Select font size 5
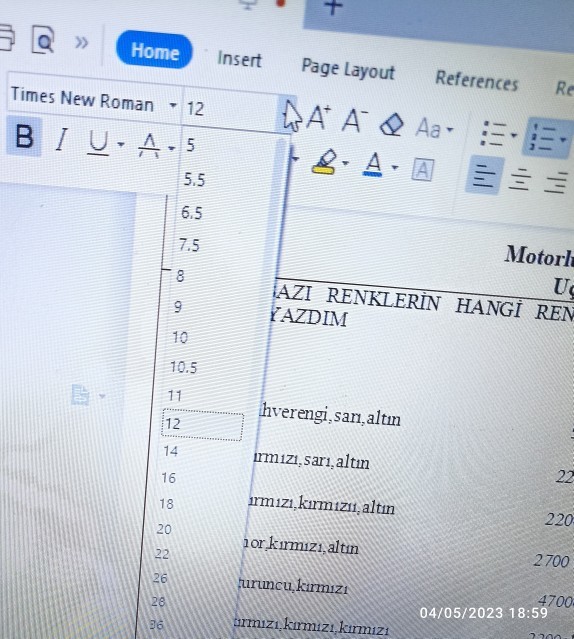This screenshot has width=574, height=639. 191,145
